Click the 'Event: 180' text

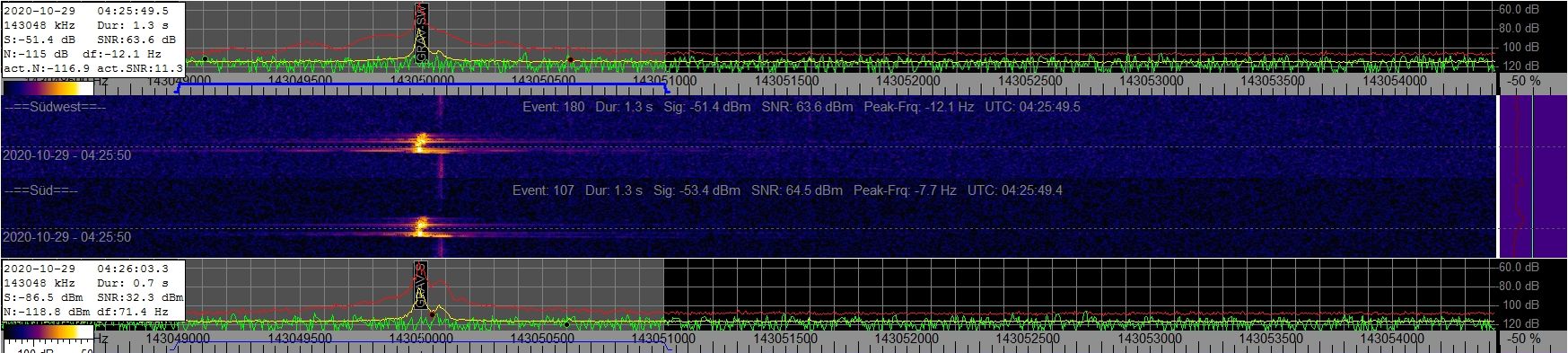point(554,107)
